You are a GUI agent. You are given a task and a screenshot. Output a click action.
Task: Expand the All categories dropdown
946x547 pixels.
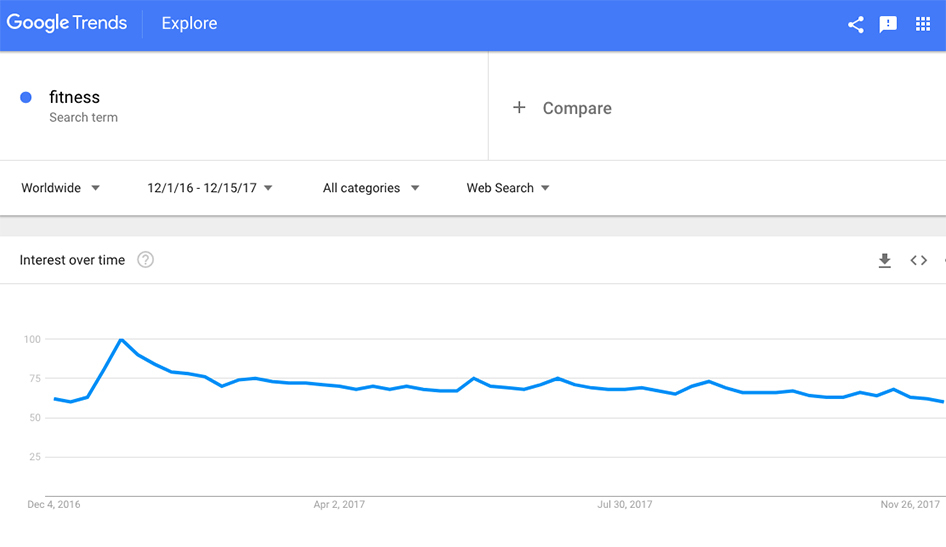point(371,188)
